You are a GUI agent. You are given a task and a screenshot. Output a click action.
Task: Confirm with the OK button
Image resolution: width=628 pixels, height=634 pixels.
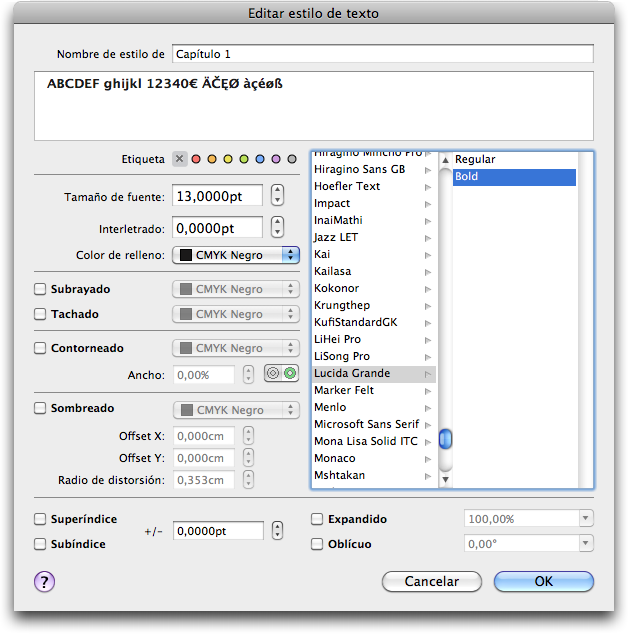pyautogui.click(x=543, y=581)
